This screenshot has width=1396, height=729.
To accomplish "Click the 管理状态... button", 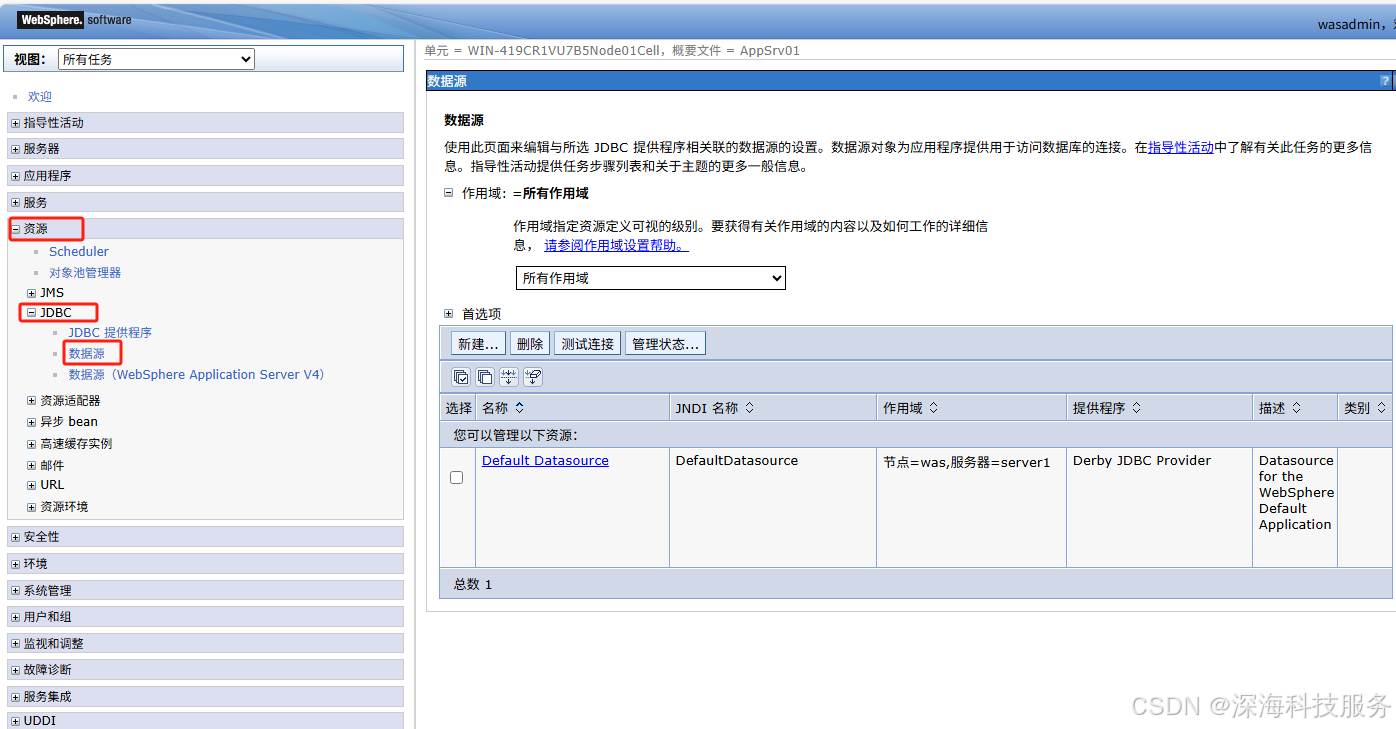I will [665, 344].
